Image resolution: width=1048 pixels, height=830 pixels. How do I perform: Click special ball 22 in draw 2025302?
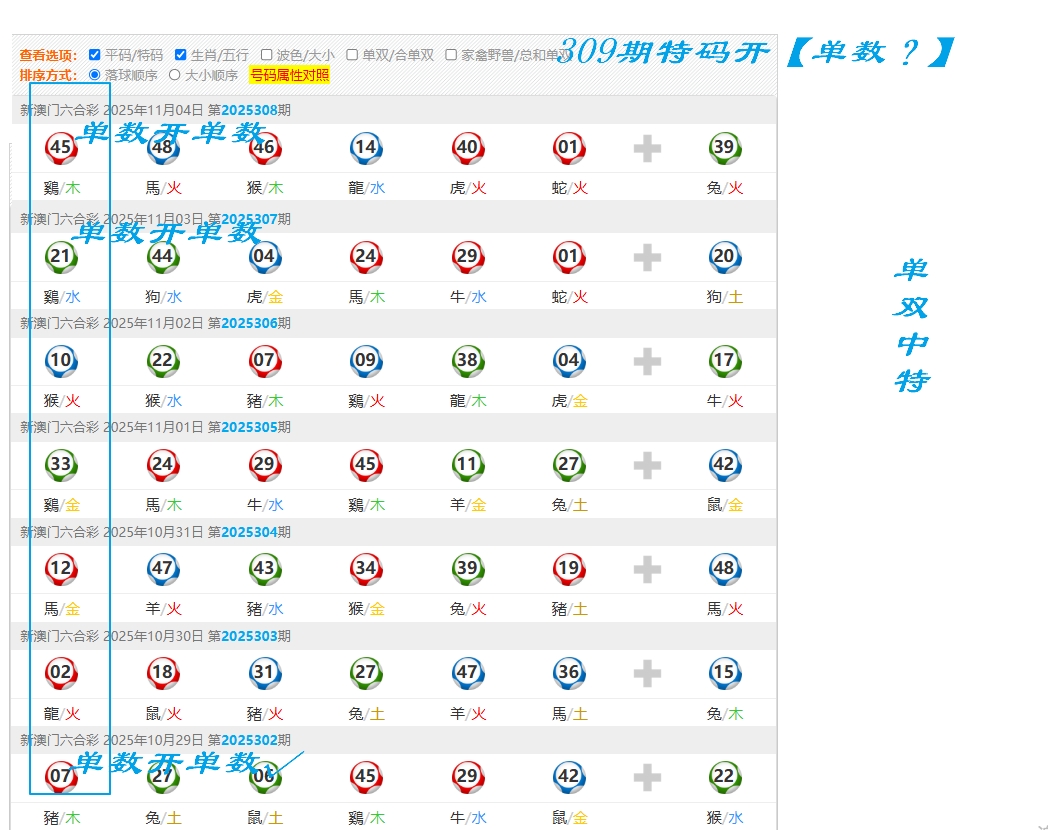724,777
